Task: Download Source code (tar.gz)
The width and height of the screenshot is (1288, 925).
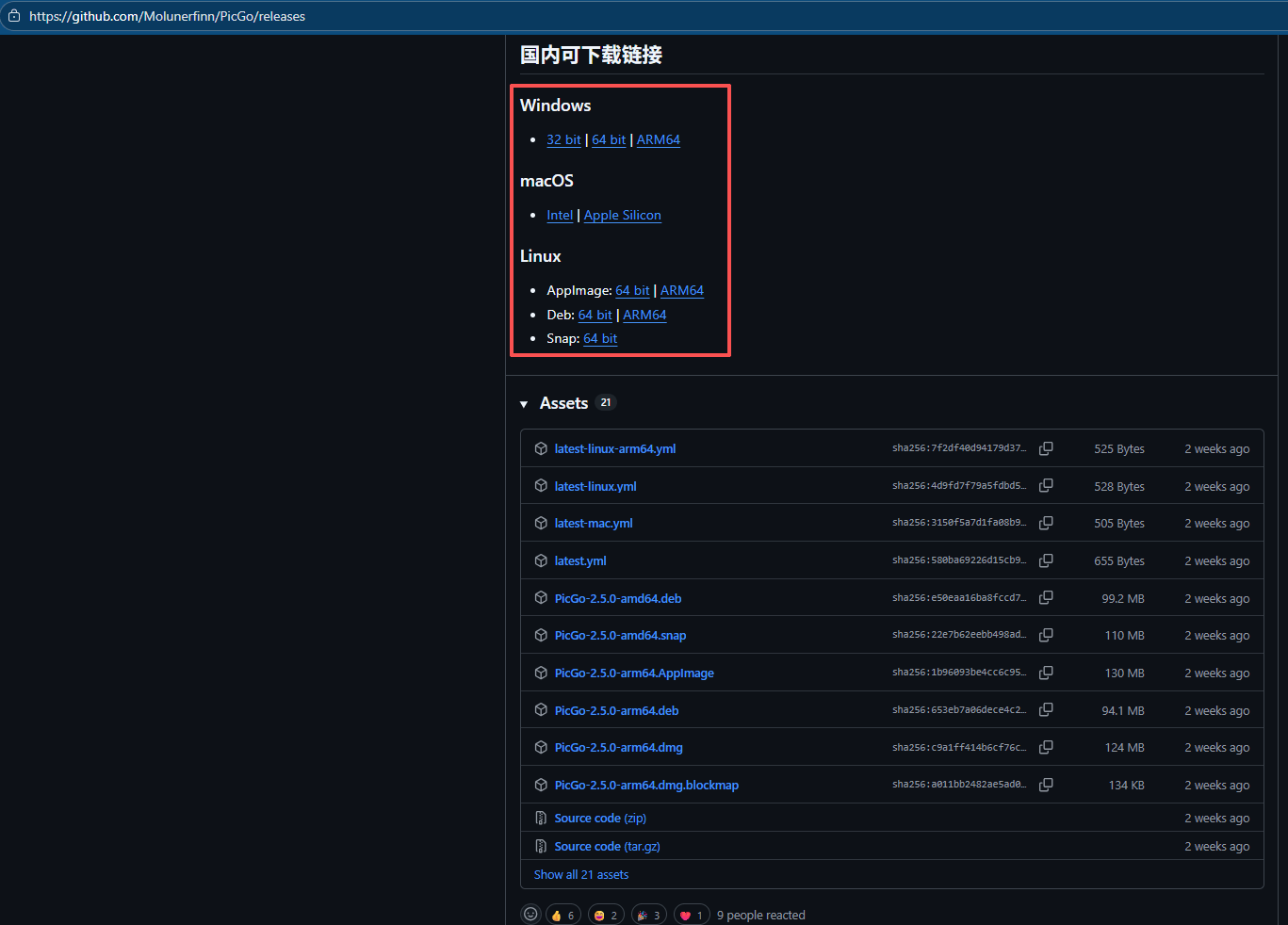Action: [608, 846]
